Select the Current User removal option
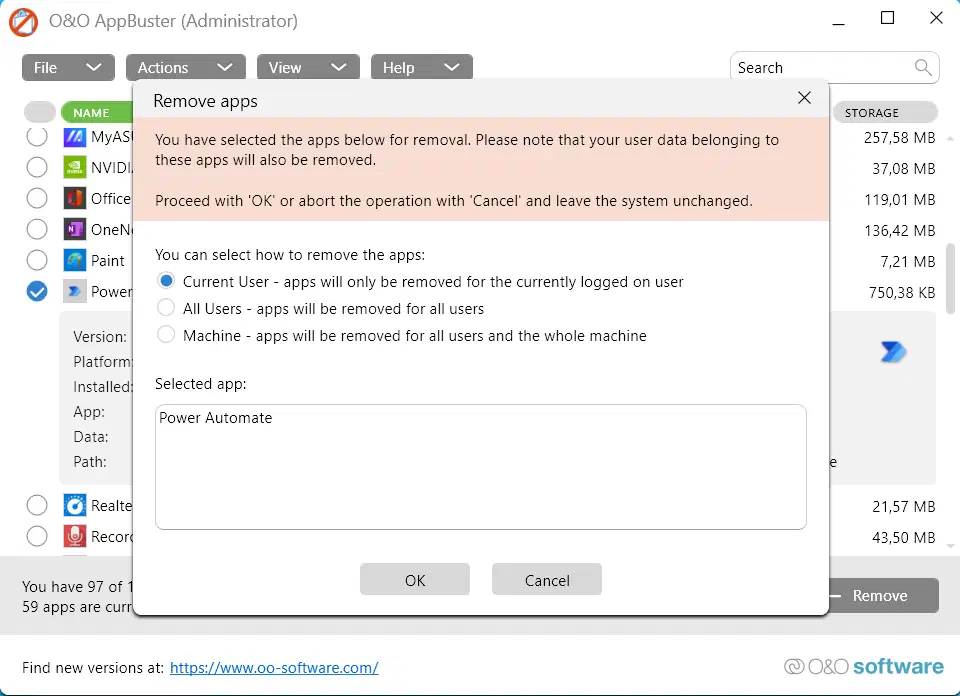 (166, 281)
